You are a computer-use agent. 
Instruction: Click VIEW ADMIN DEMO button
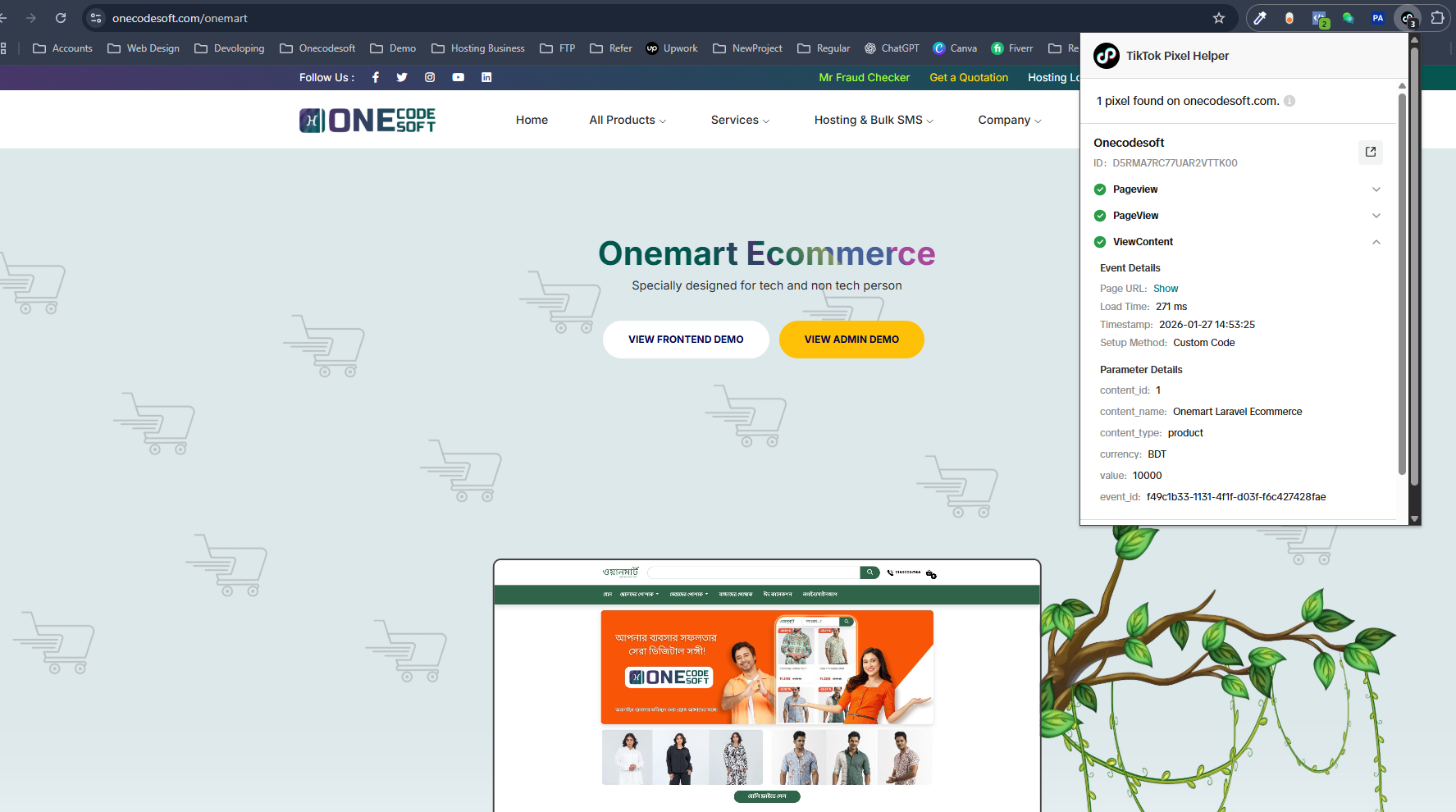point(851,340)
